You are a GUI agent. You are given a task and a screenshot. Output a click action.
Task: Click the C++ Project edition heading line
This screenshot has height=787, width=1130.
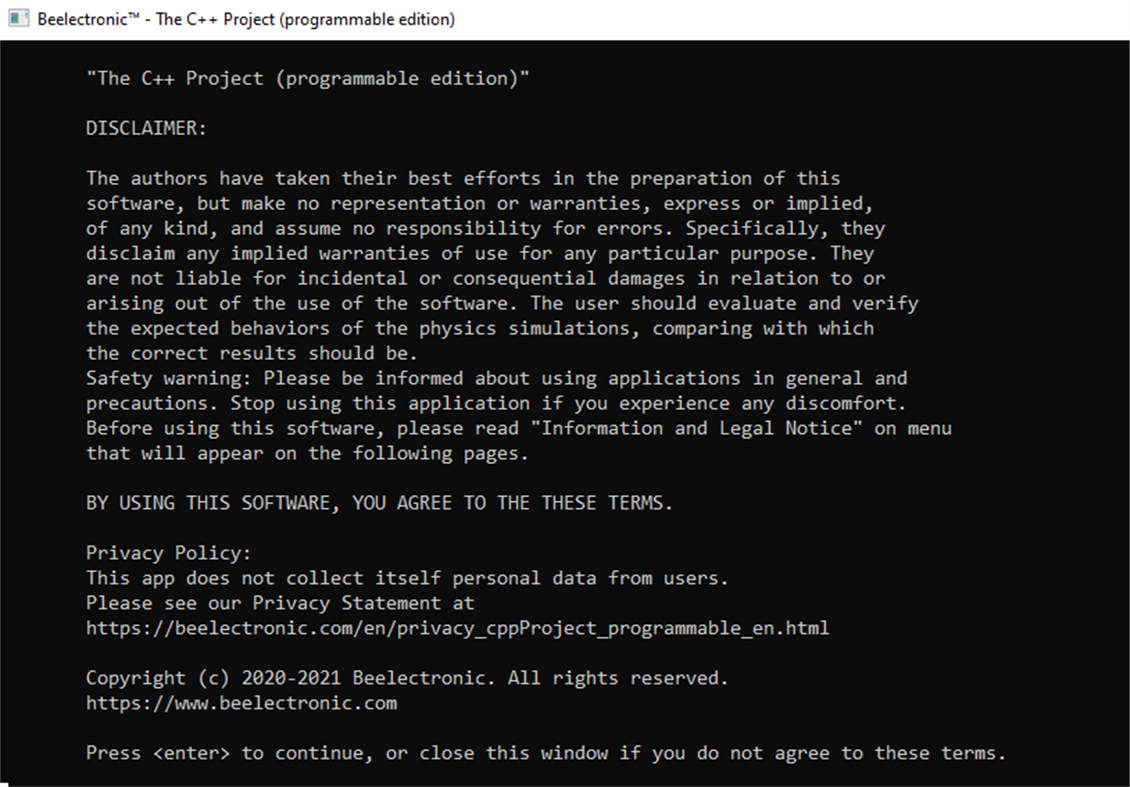tap(308, 77)
